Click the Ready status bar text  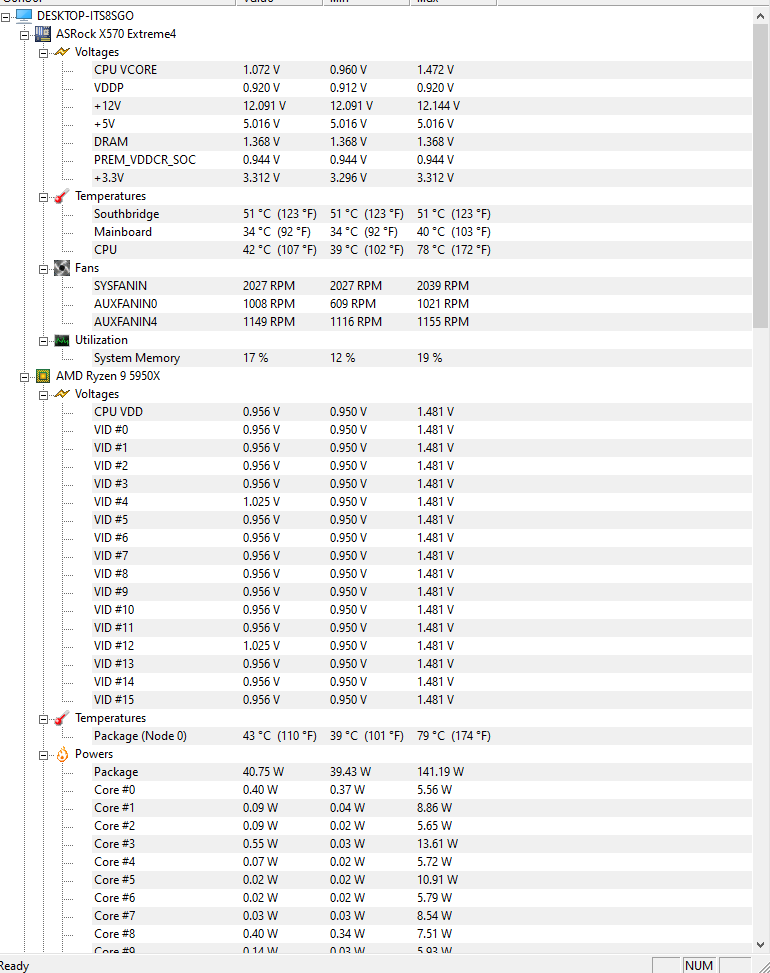pos(14,966)
